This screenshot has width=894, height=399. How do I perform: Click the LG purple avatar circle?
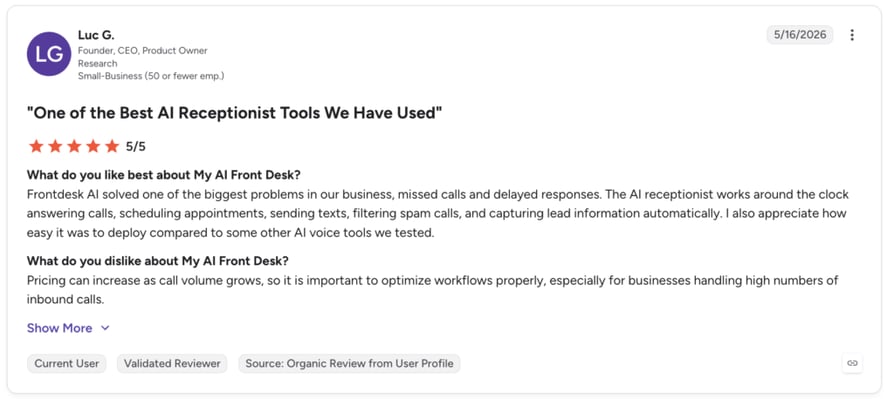click(49, 54)
